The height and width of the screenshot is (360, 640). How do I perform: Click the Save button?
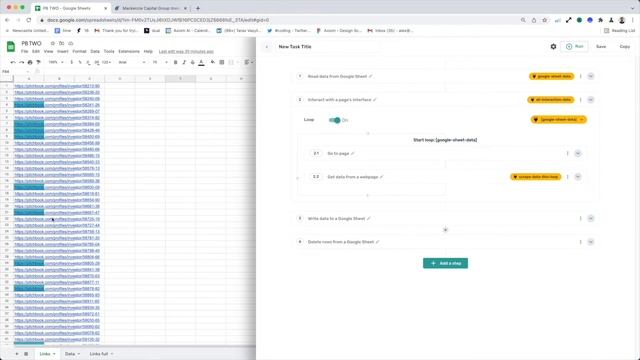601,47
